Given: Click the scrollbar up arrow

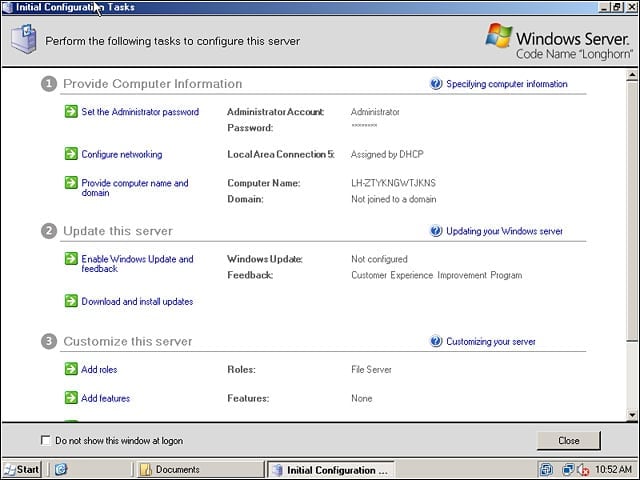Looking at the screenshot, I should (632, 75).
